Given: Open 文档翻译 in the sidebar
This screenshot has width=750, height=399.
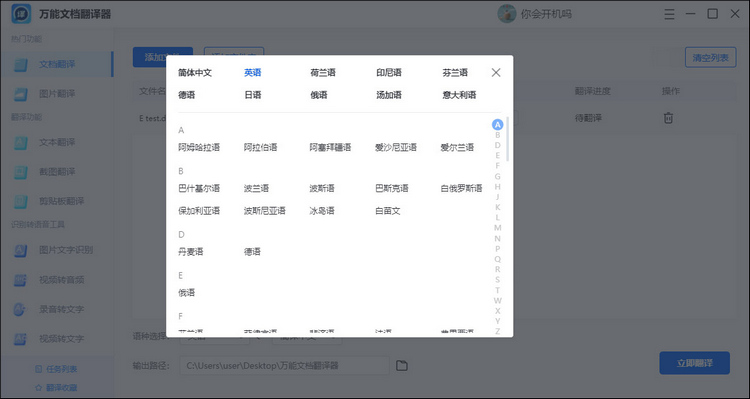Looking at the screenshot, I should tap(57, 64).
